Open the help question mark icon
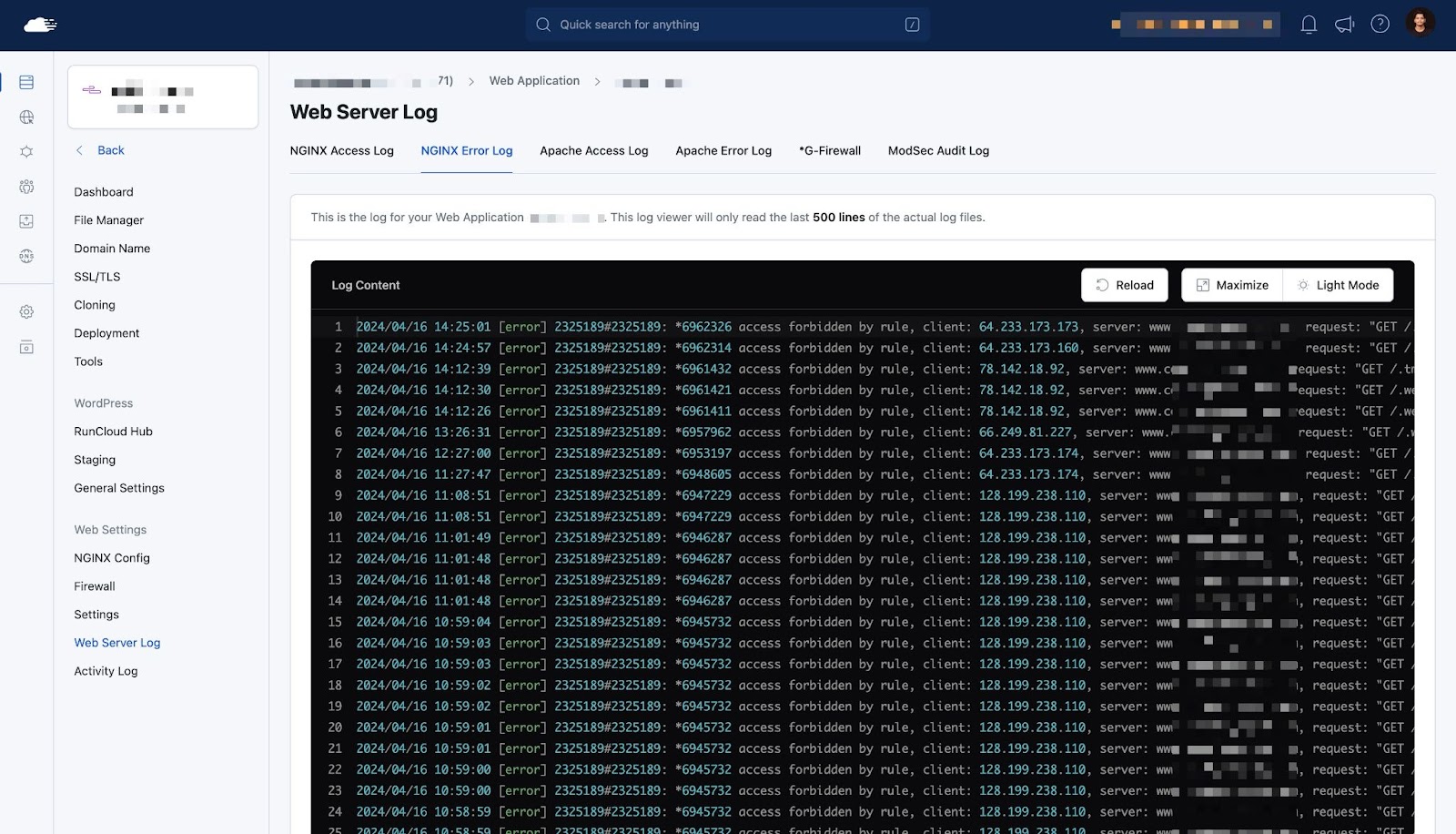 (x=1380, y=25)
